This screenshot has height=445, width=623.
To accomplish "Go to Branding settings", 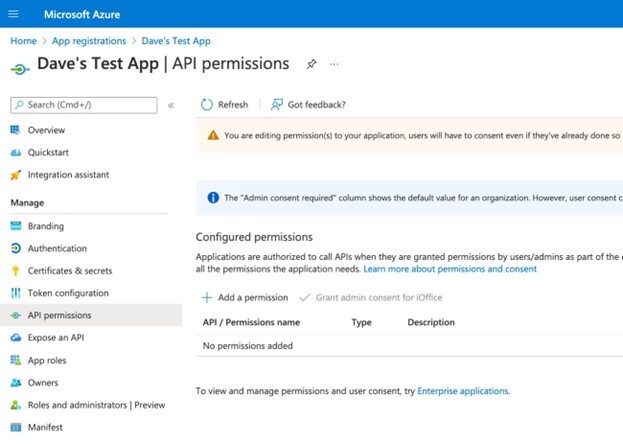I will point(45,226).
